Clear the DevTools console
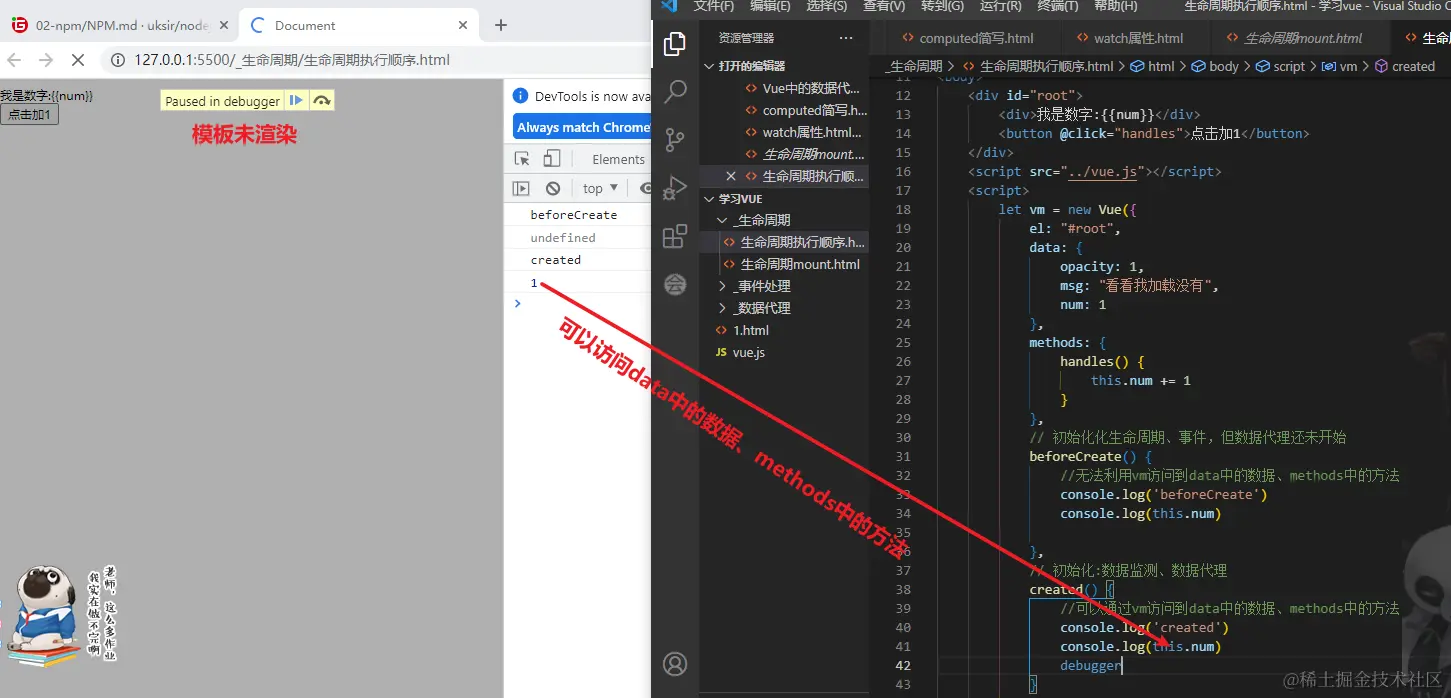1451x698 pixels. [x=553, y=188]
